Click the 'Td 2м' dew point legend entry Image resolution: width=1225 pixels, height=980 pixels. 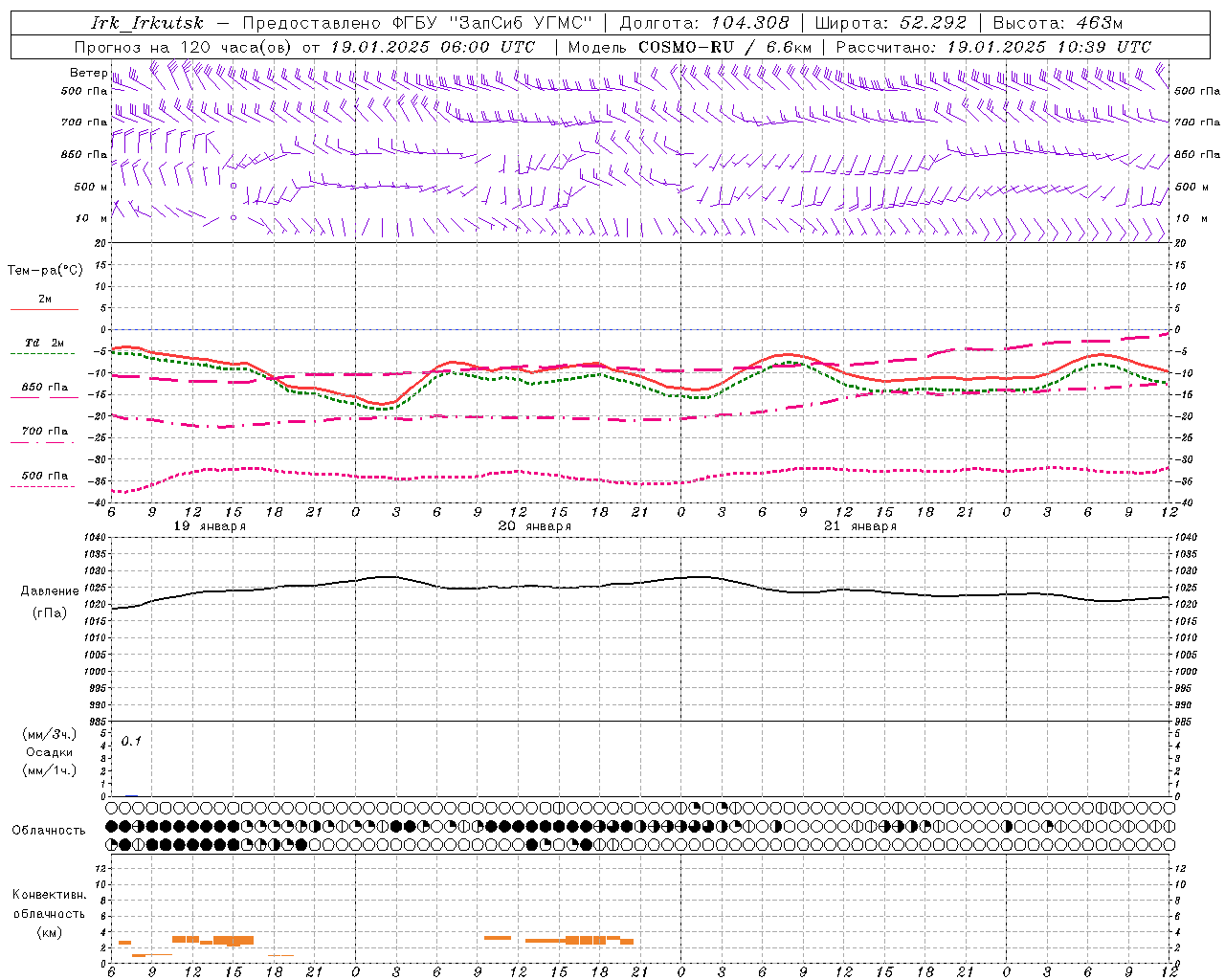[45, 343]
